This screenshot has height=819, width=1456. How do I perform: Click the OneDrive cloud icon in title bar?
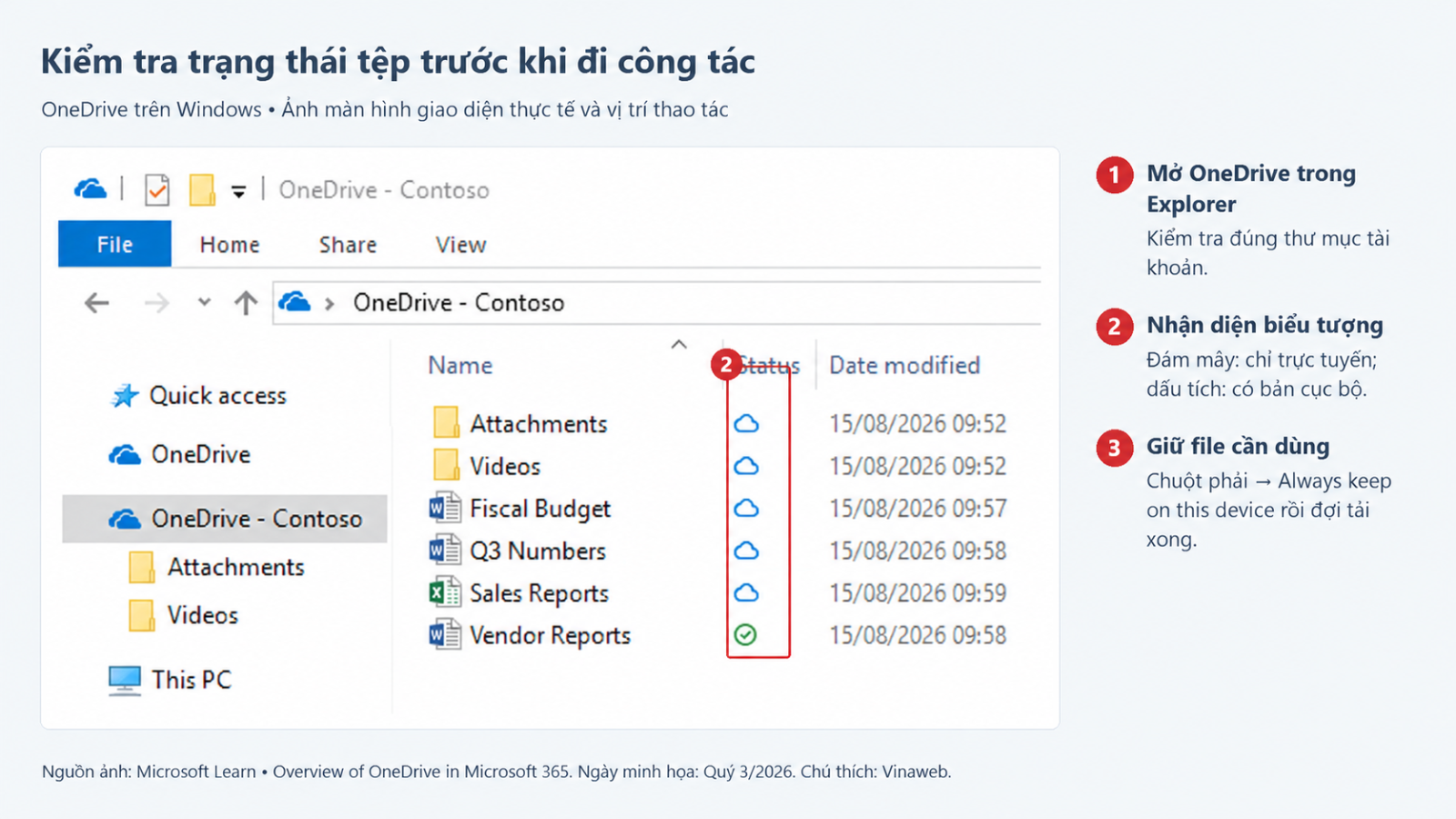(90, 189)
